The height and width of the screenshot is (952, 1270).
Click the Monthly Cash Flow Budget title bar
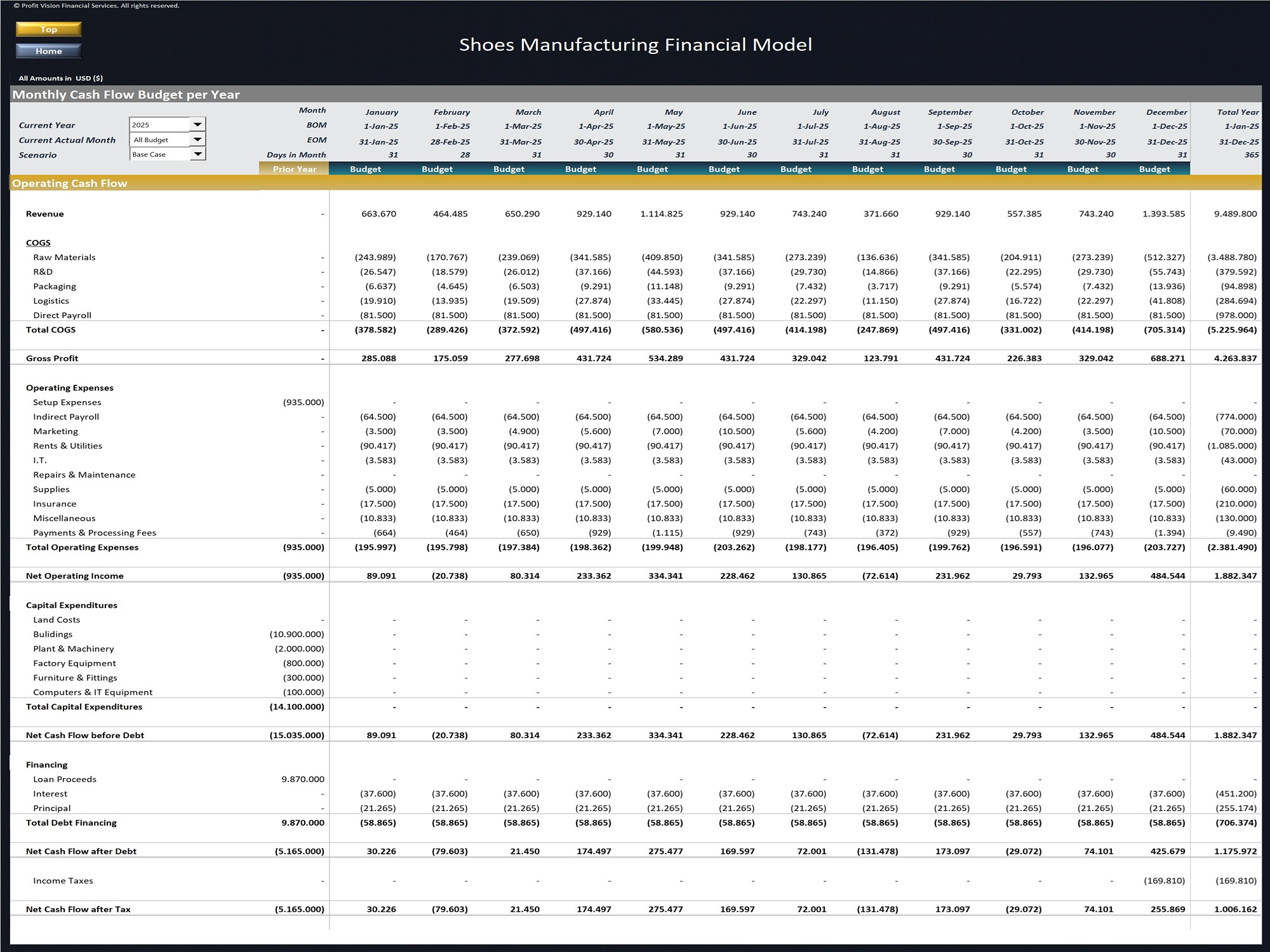[x=127, y=94]
